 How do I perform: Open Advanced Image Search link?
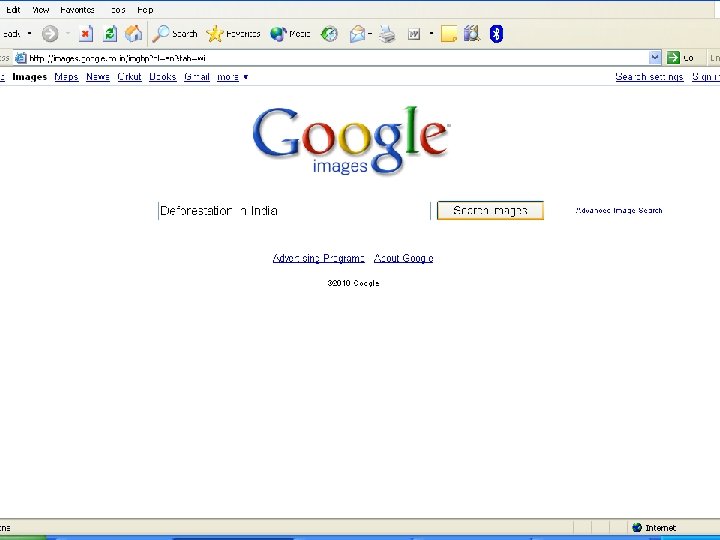point(619,210)
